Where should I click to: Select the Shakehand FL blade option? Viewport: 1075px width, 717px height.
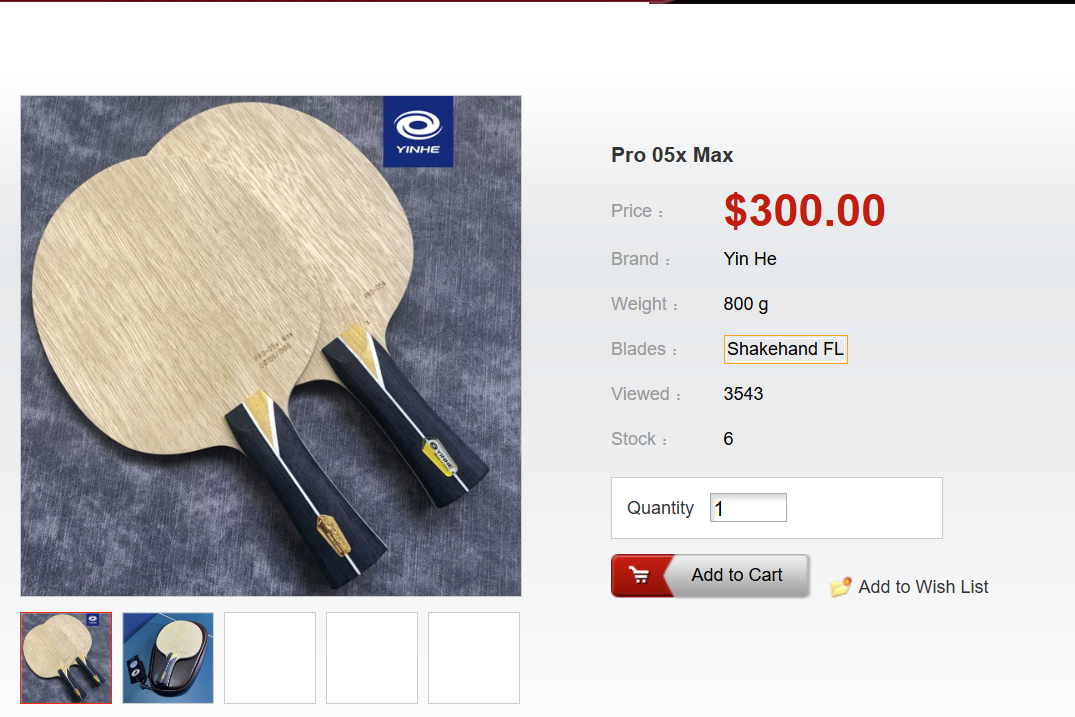click(786, 349)
